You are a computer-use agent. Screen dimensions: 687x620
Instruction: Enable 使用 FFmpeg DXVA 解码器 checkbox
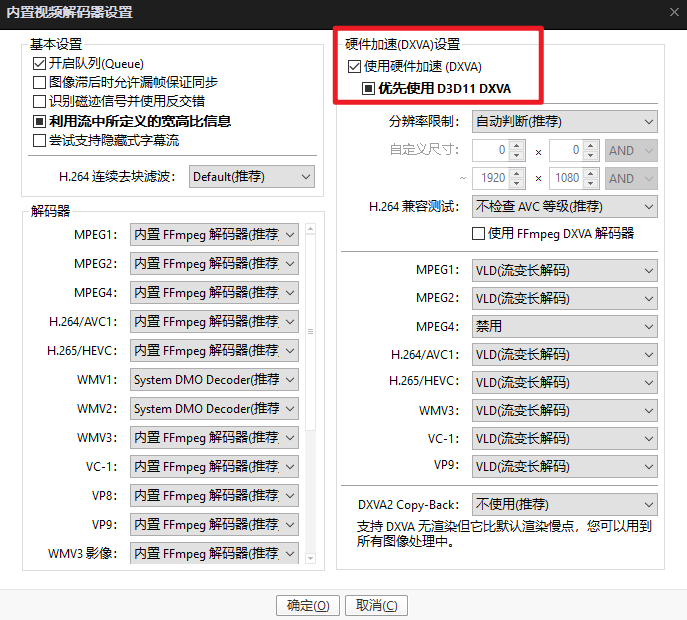click(x=478, y=233)
